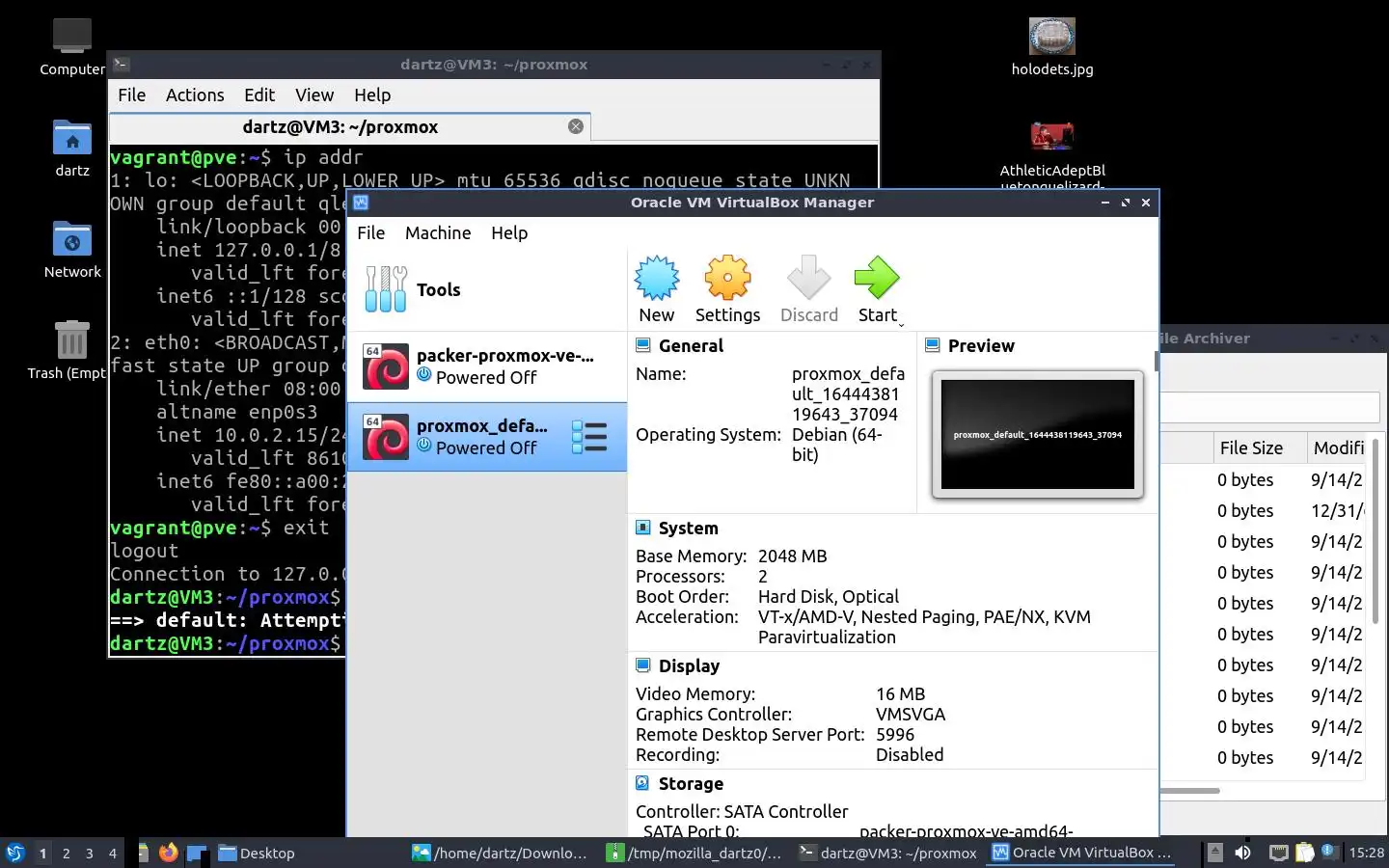Screen dimensions: 1389x868
Task: Click the New machine icon in VirtualBox
Action: point(657,279)
